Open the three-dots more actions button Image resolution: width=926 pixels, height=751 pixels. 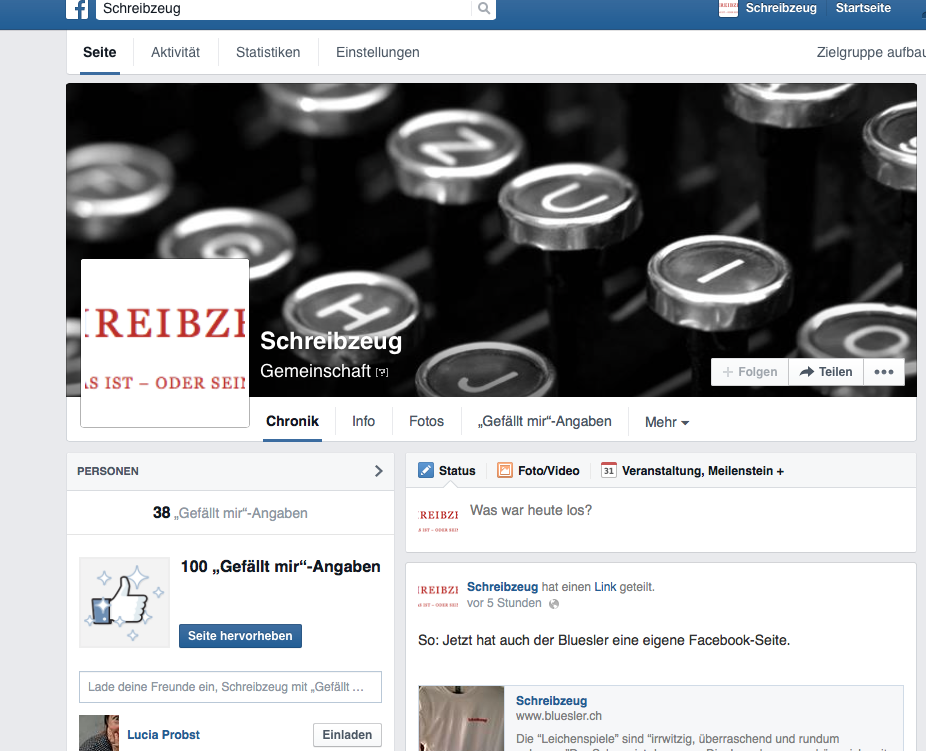(883, 372)
